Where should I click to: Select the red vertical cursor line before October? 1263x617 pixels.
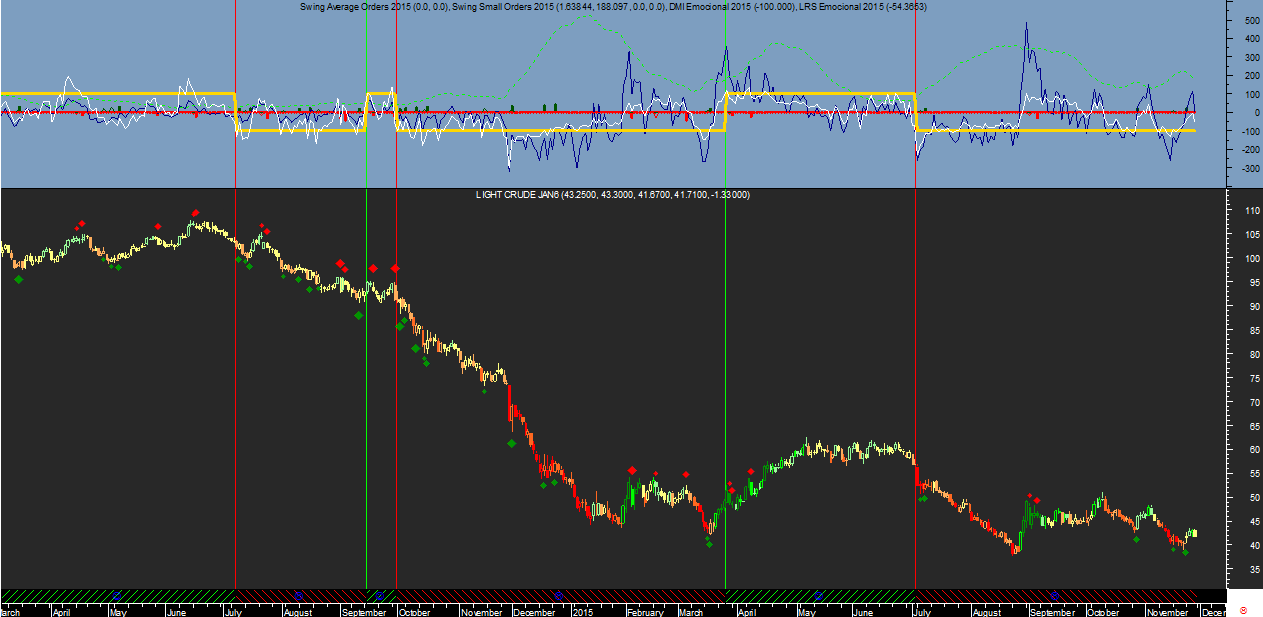point(397,450)
